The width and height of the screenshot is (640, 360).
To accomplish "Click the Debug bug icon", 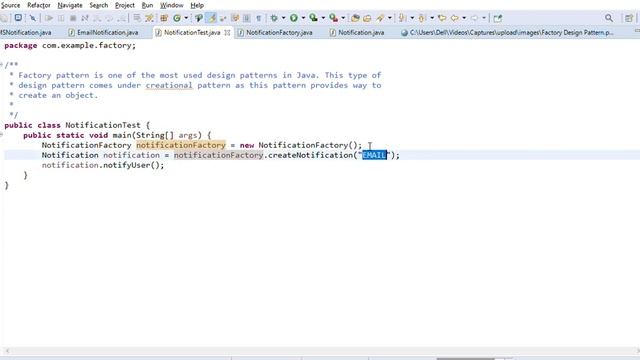I will 274,18.
